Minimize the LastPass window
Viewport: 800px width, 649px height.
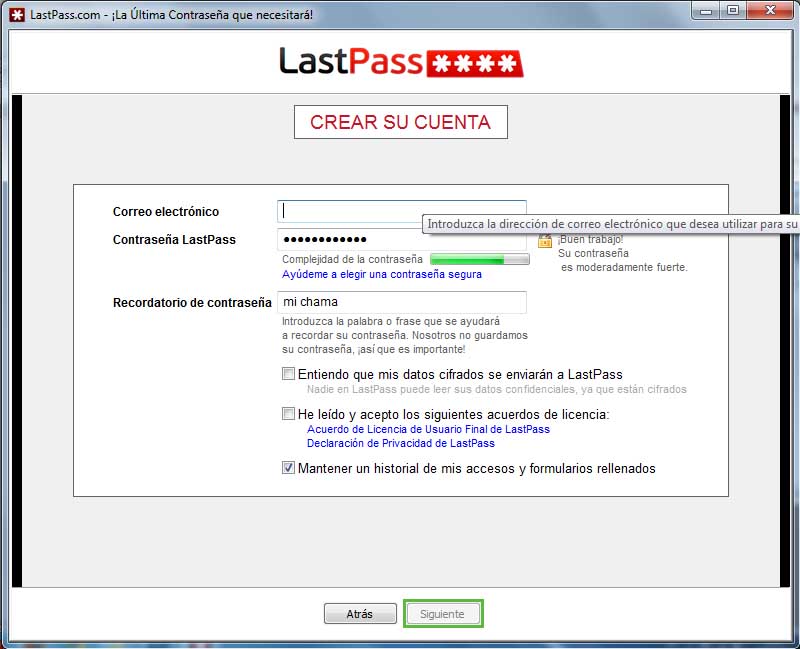706,10
